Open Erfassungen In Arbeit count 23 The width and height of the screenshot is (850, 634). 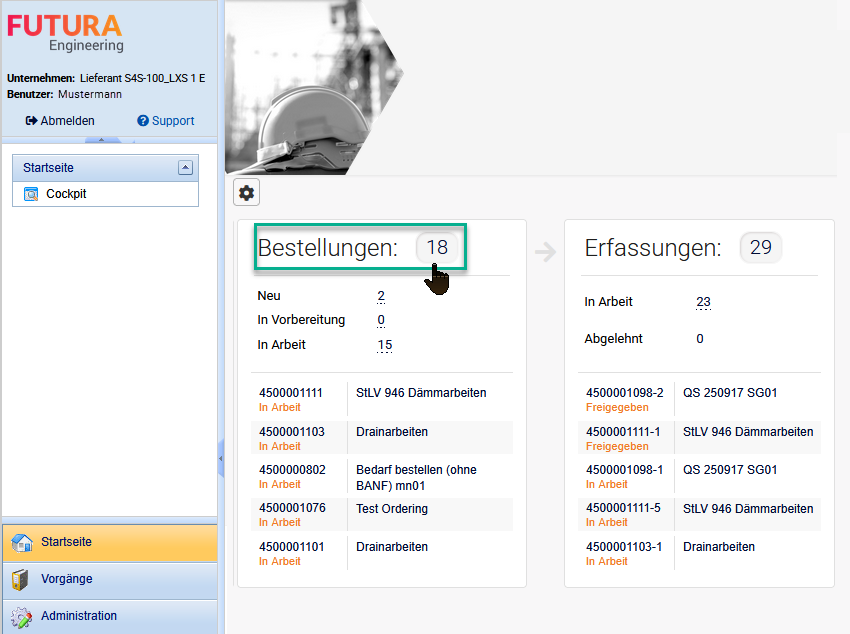tap(703, 302)
